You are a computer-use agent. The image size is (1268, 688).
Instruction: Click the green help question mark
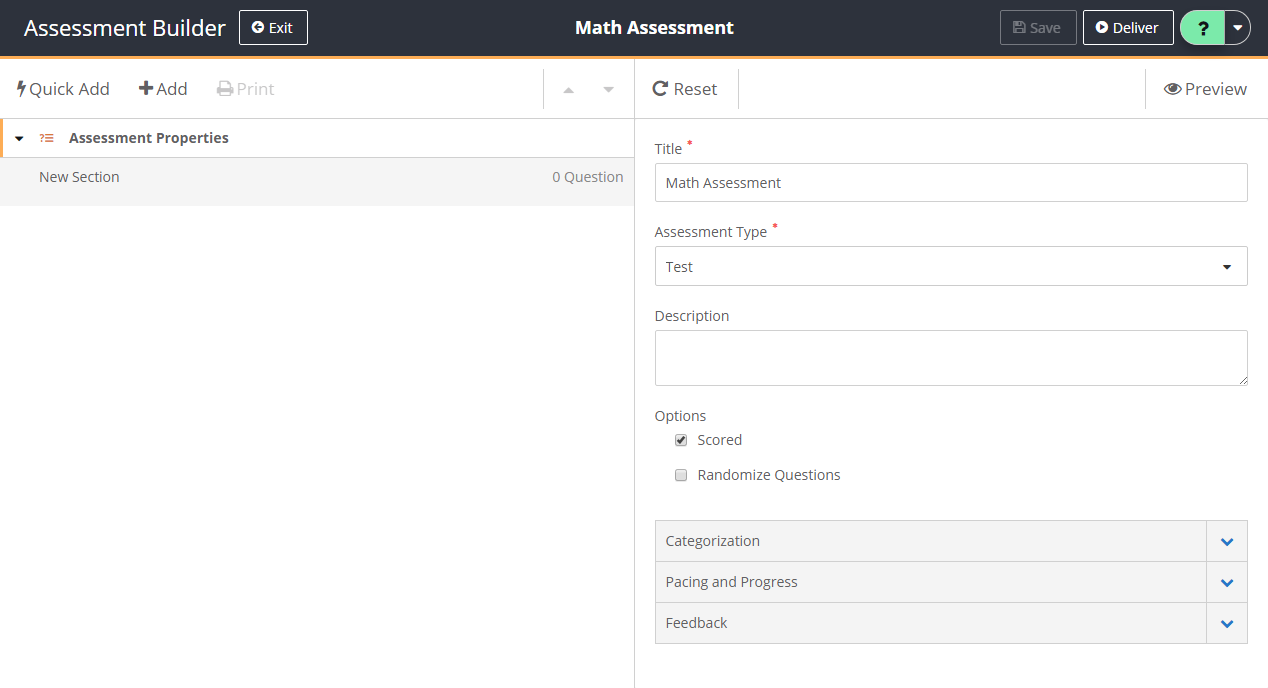pyautogui.click(x=1202, y=28)
